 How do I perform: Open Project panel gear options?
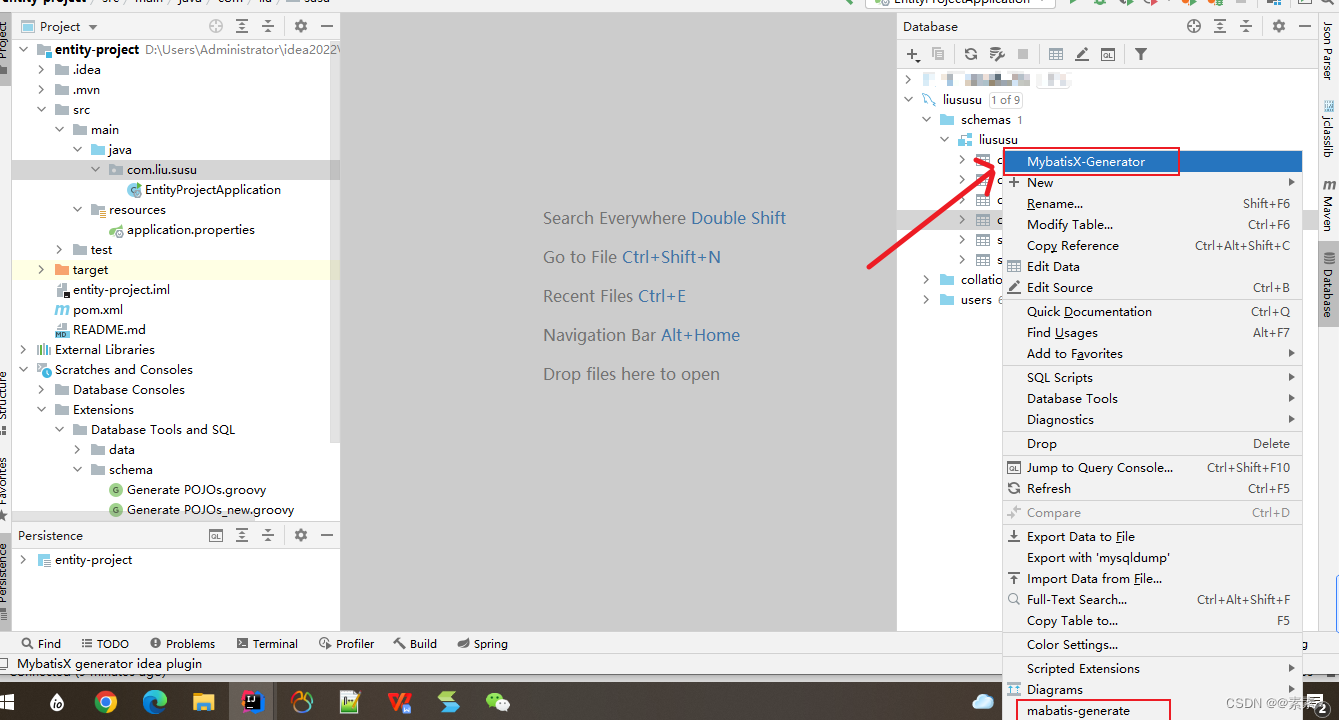(x=300, y=27)
